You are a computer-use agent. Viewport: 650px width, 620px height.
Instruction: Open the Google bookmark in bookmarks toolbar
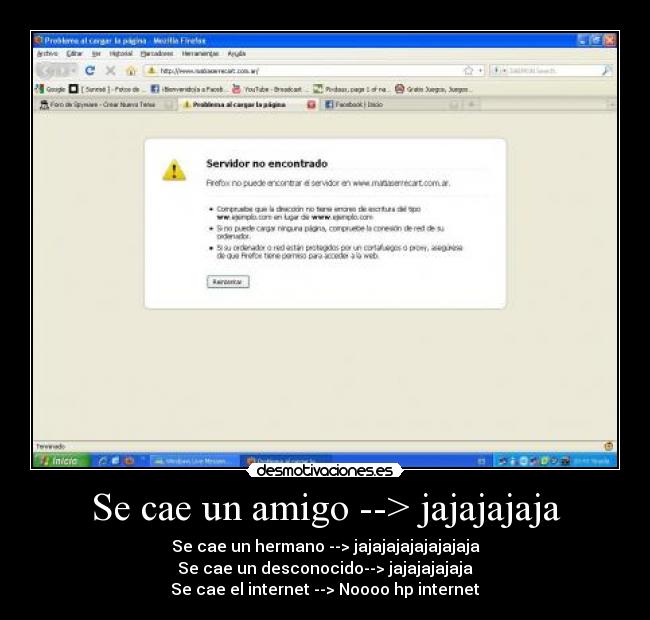51,89
